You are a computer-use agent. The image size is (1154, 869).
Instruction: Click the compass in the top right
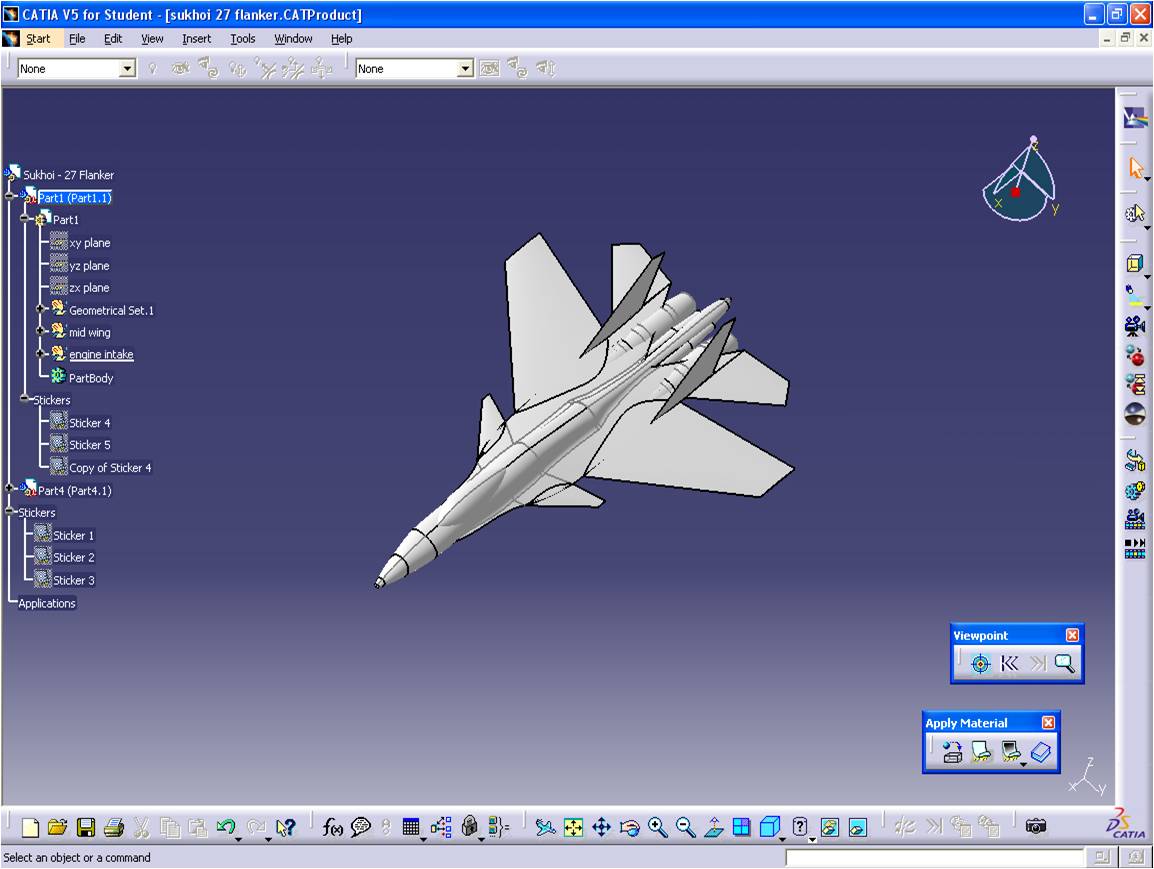(x=1020, y=179)
